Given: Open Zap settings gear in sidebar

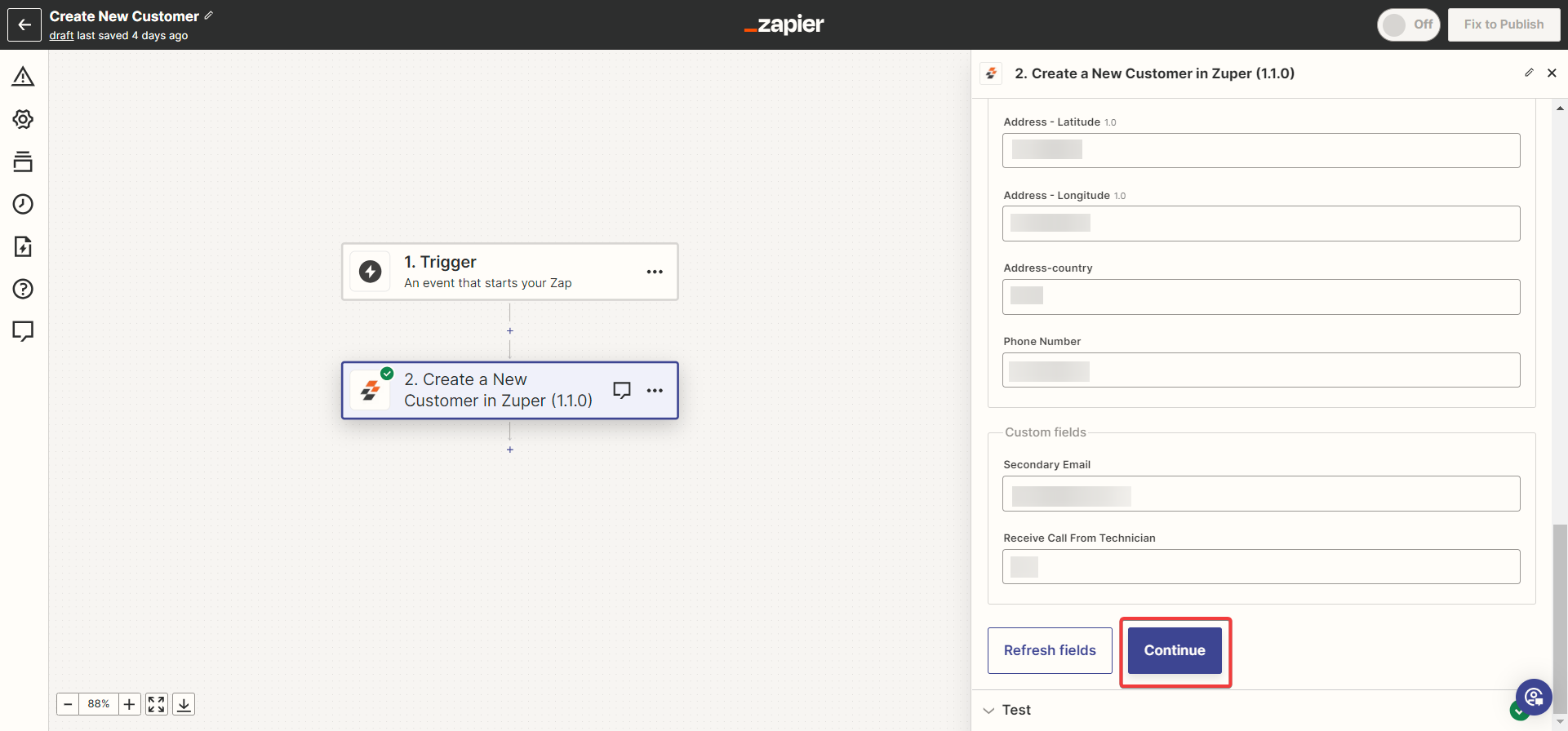Looking at the screenshot, I should click(x=23, y=119).
